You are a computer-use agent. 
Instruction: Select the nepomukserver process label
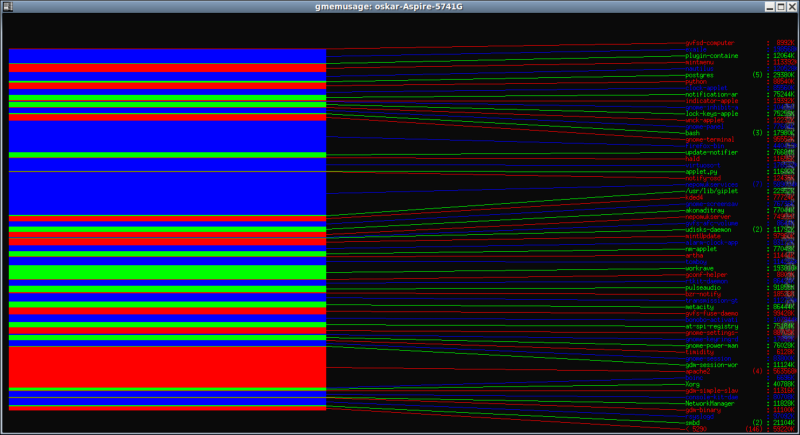point(708,217)
